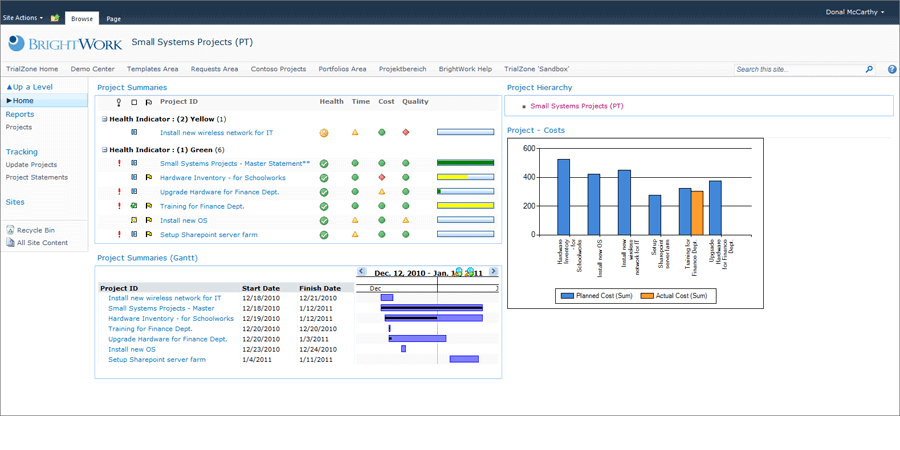
Task: Click progress bar for Upgrade Hardware for Finance
Action: click(465, 192)
